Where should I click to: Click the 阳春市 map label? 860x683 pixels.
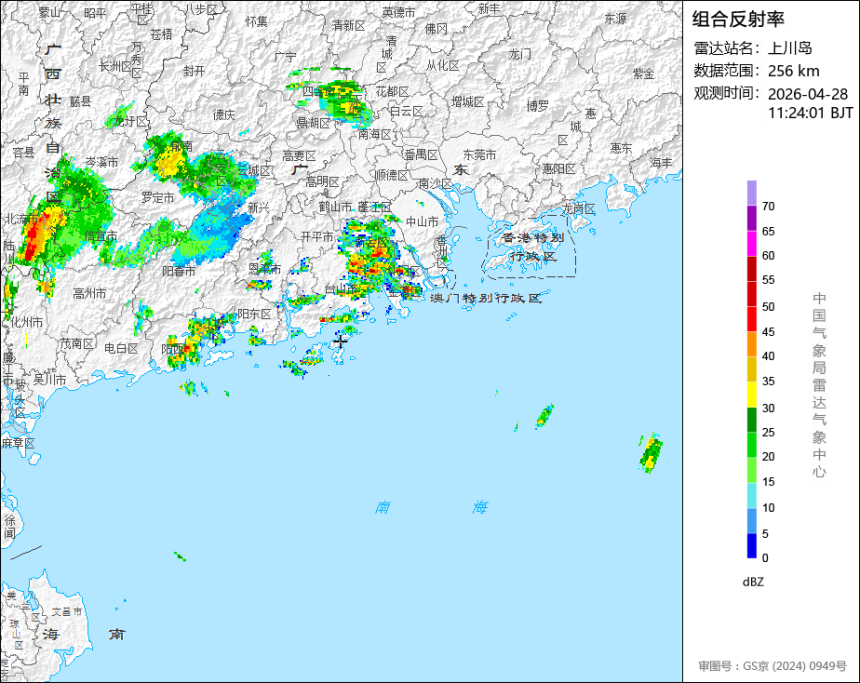tap(179, 270)
